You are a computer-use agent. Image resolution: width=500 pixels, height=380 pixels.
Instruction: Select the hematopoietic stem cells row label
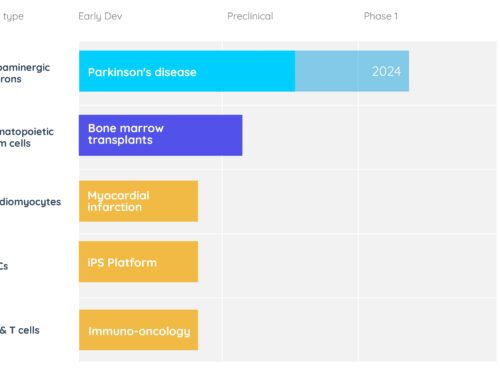click(x=27, y=137)
